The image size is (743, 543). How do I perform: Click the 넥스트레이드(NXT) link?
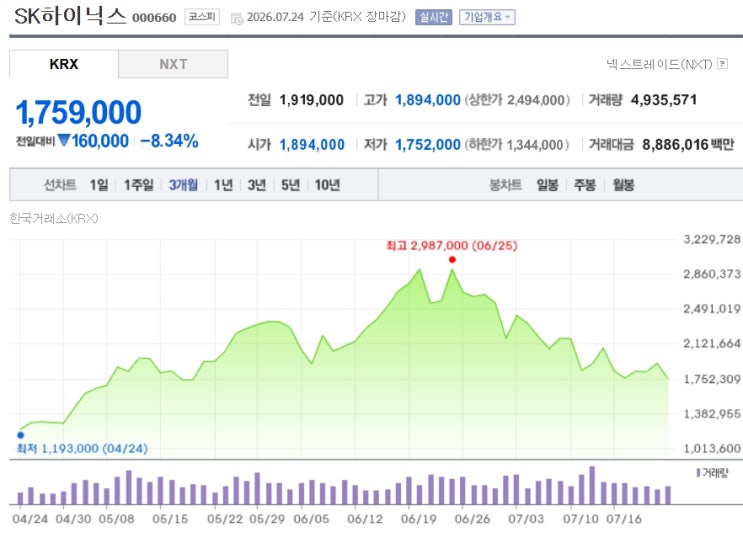point(659,64)
